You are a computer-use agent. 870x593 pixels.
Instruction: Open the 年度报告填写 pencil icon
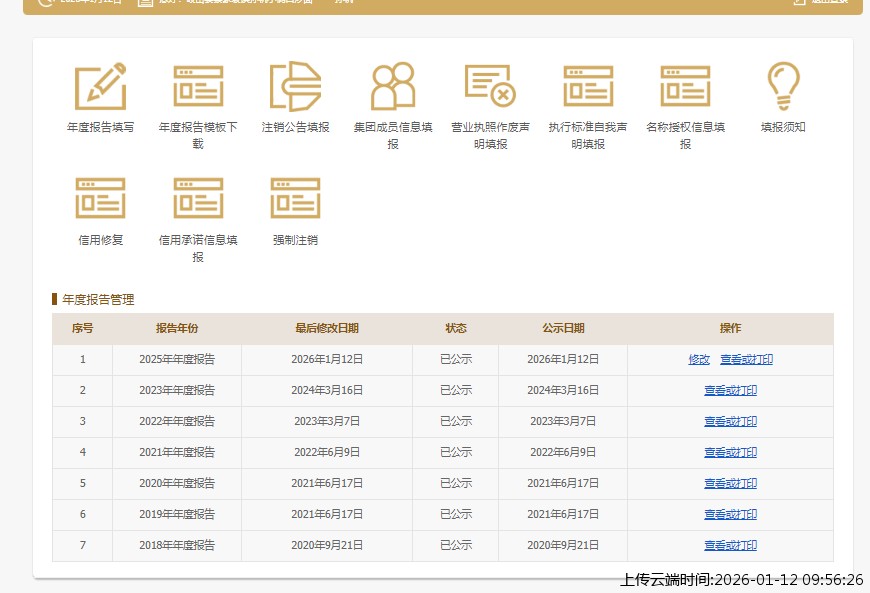coord(100,87)
